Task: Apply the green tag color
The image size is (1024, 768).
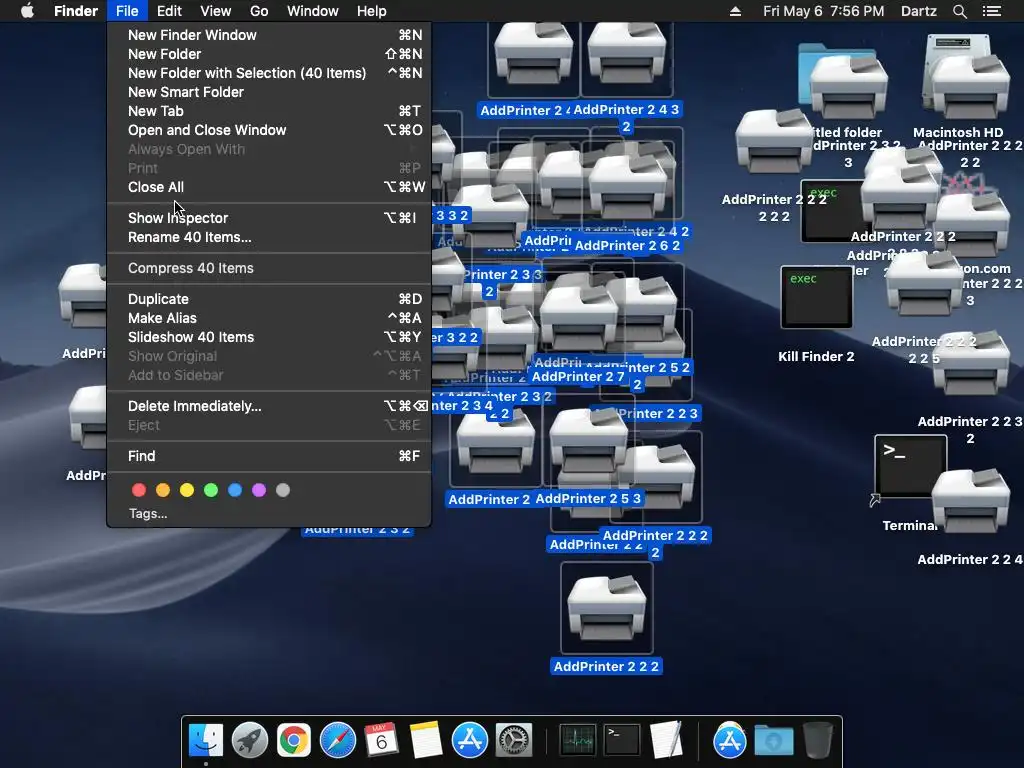Action: [x=211, y=490]
